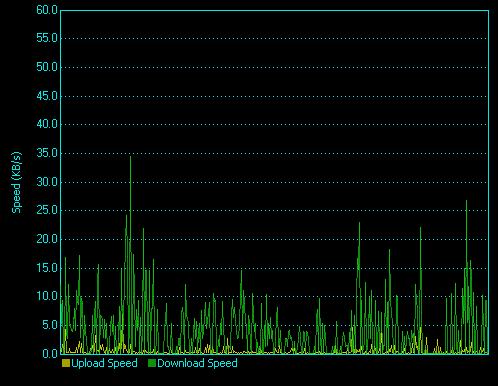Click the 15.0 y-axis label
Image resolution: width=498 pixels, height=386 pixels.
[x=47, y=268]
